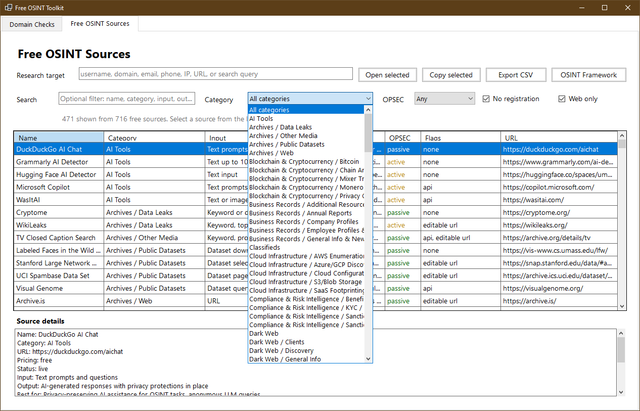Pick Cloud Infrastructure / SaaS Footprinting option

point(306,290)
